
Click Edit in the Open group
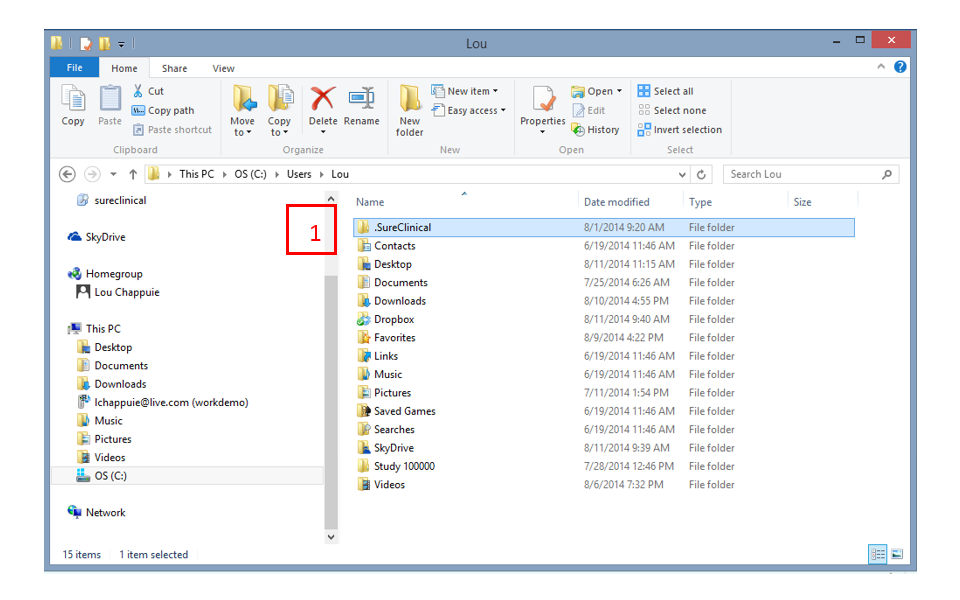coord(589,110)
